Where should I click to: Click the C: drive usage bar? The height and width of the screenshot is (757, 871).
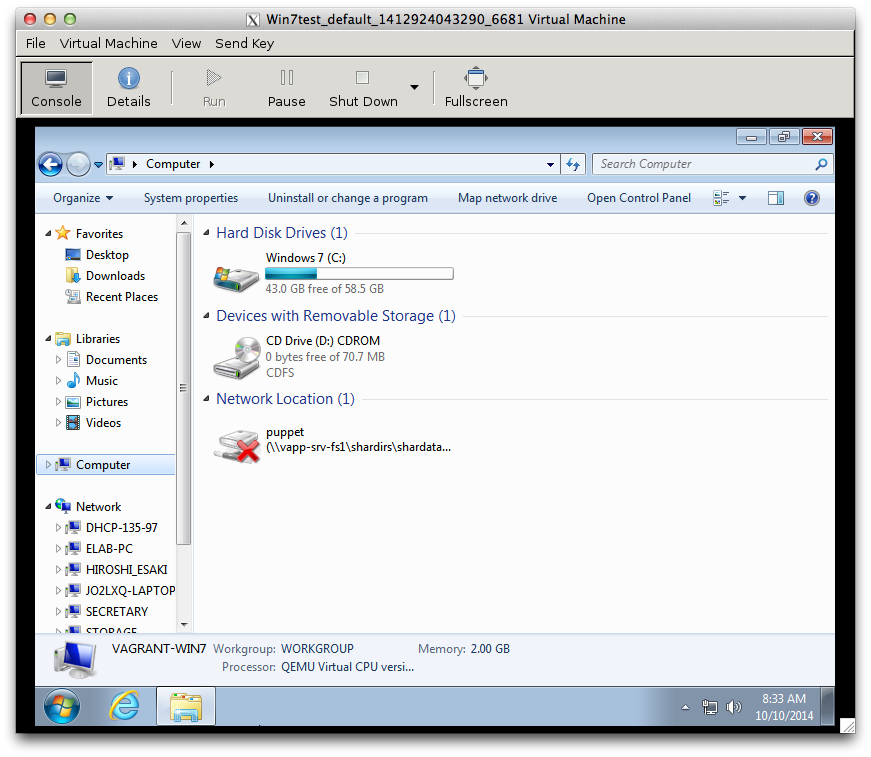(359, 274)
